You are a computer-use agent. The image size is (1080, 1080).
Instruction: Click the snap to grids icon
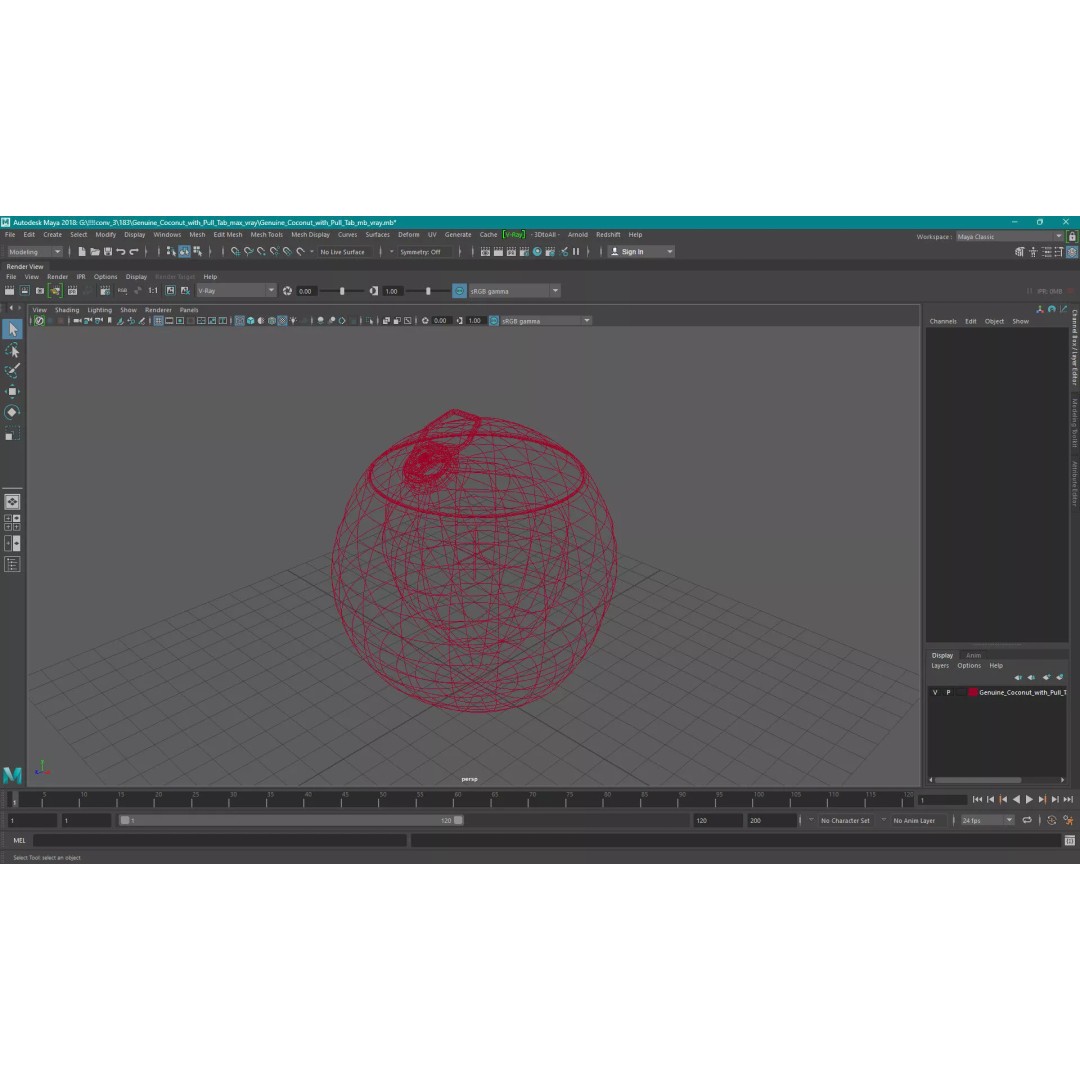[236, 252]
